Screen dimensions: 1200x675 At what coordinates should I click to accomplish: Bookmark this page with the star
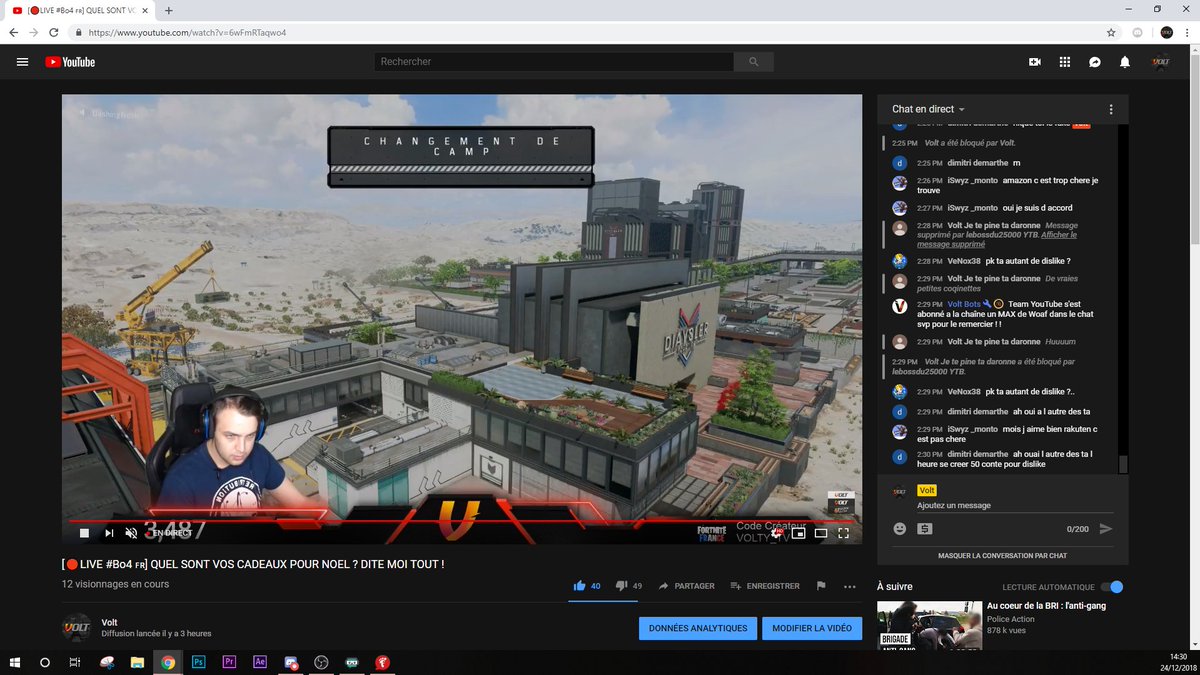[x=1113, y=32]
